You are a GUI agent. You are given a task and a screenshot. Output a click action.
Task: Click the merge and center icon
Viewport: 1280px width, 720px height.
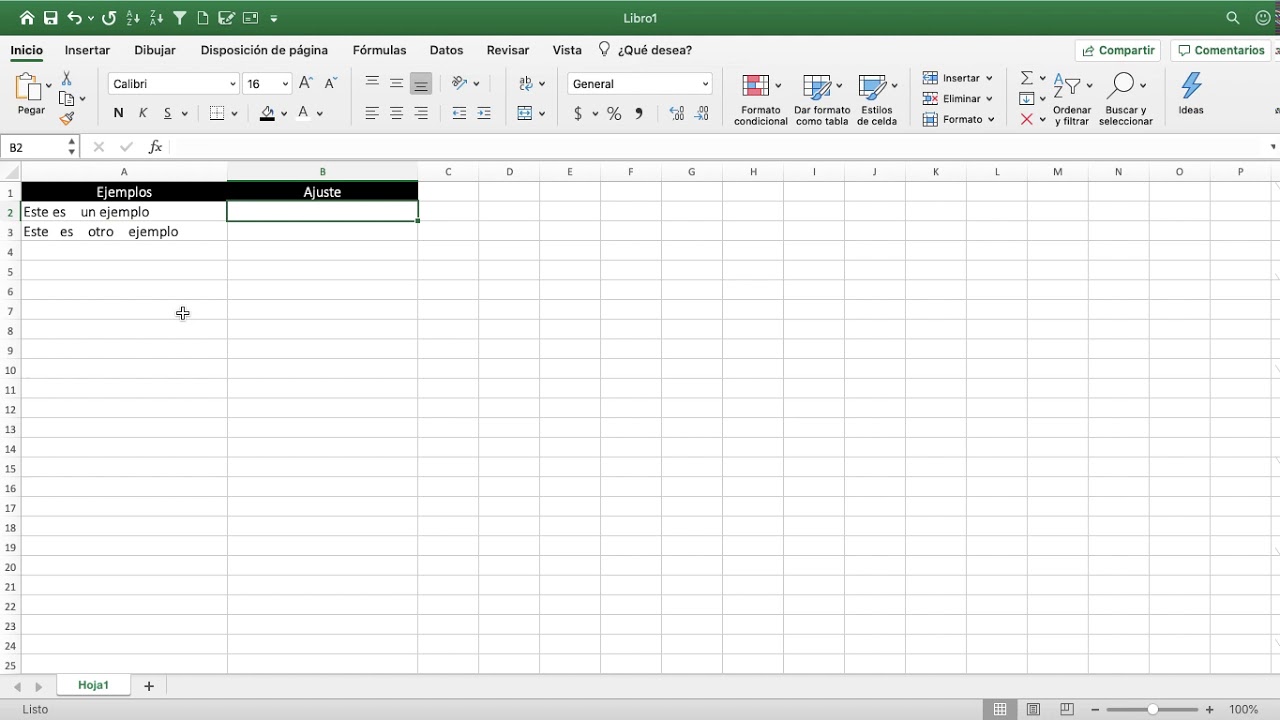click(526, 113)
